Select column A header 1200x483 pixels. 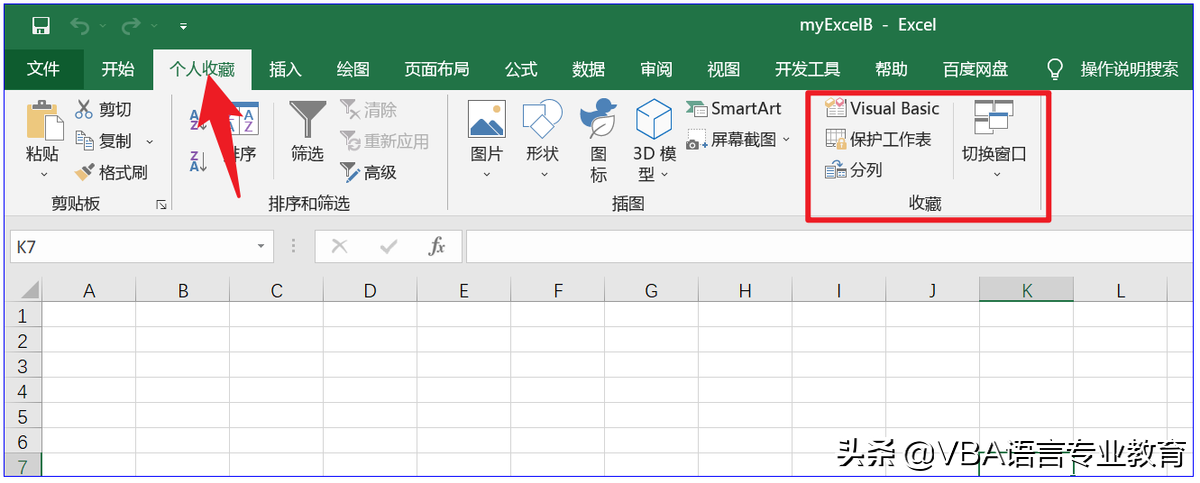[89, 291]
